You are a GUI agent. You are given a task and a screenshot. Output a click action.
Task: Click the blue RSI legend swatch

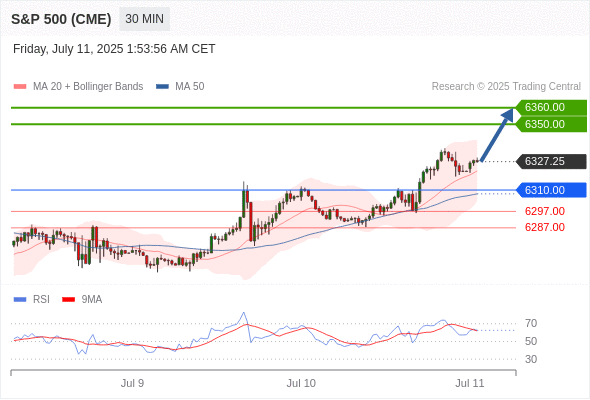[20, 300]
